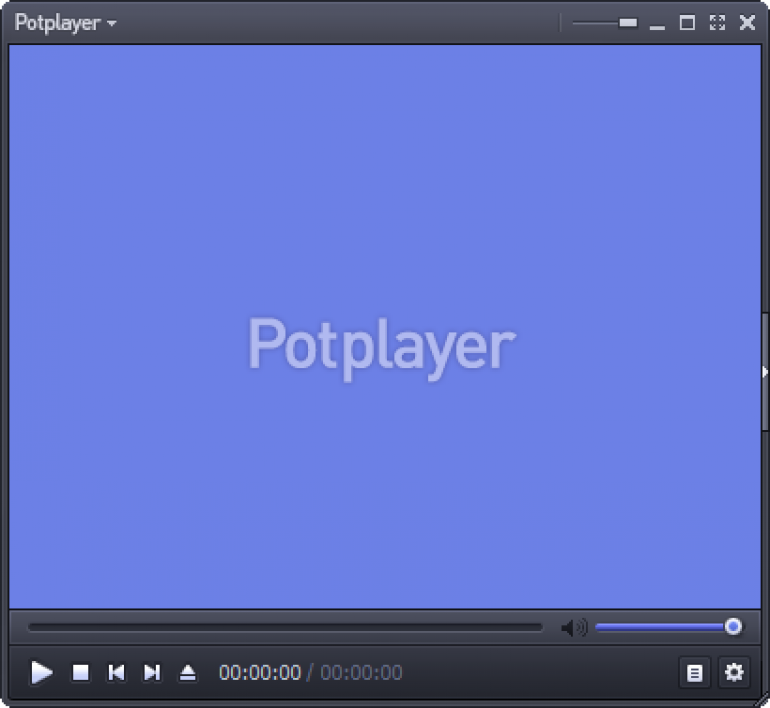Click the playback seek bar
The width and height of the screenshot is (770, 708).
coord(285,627)
